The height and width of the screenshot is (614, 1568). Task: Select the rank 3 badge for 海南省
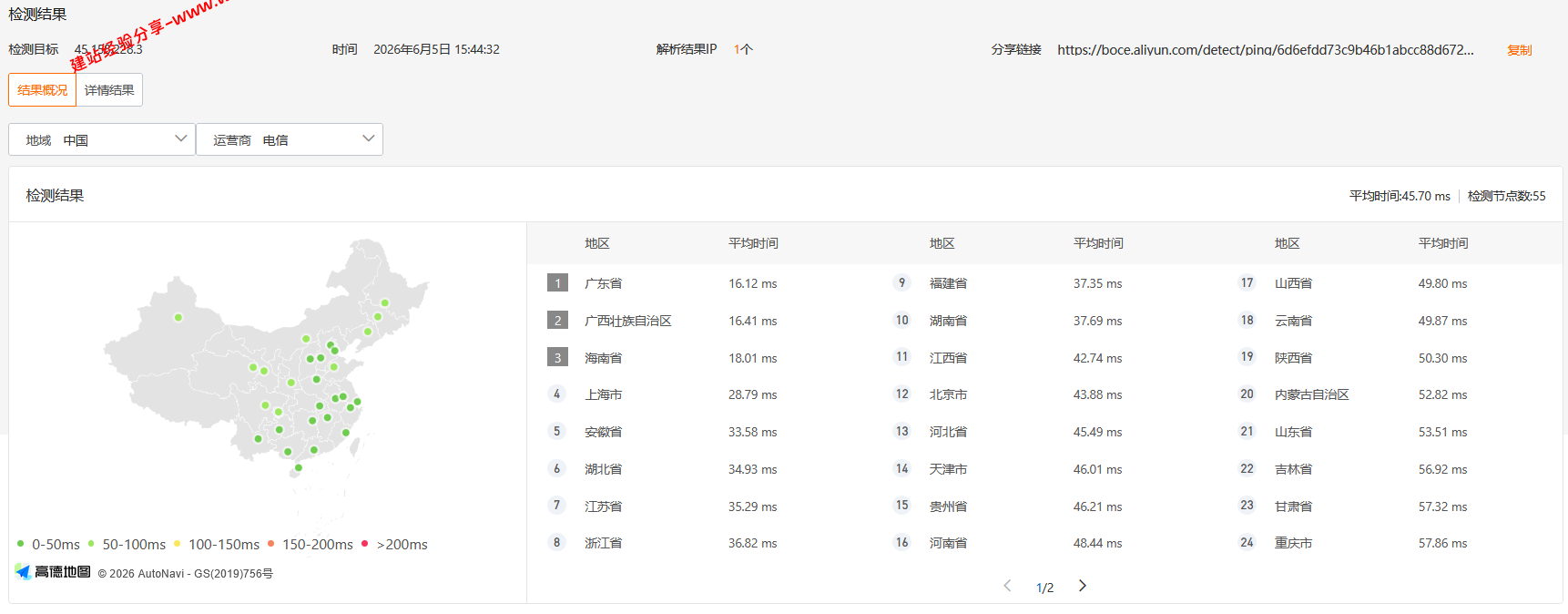(557, 358)
